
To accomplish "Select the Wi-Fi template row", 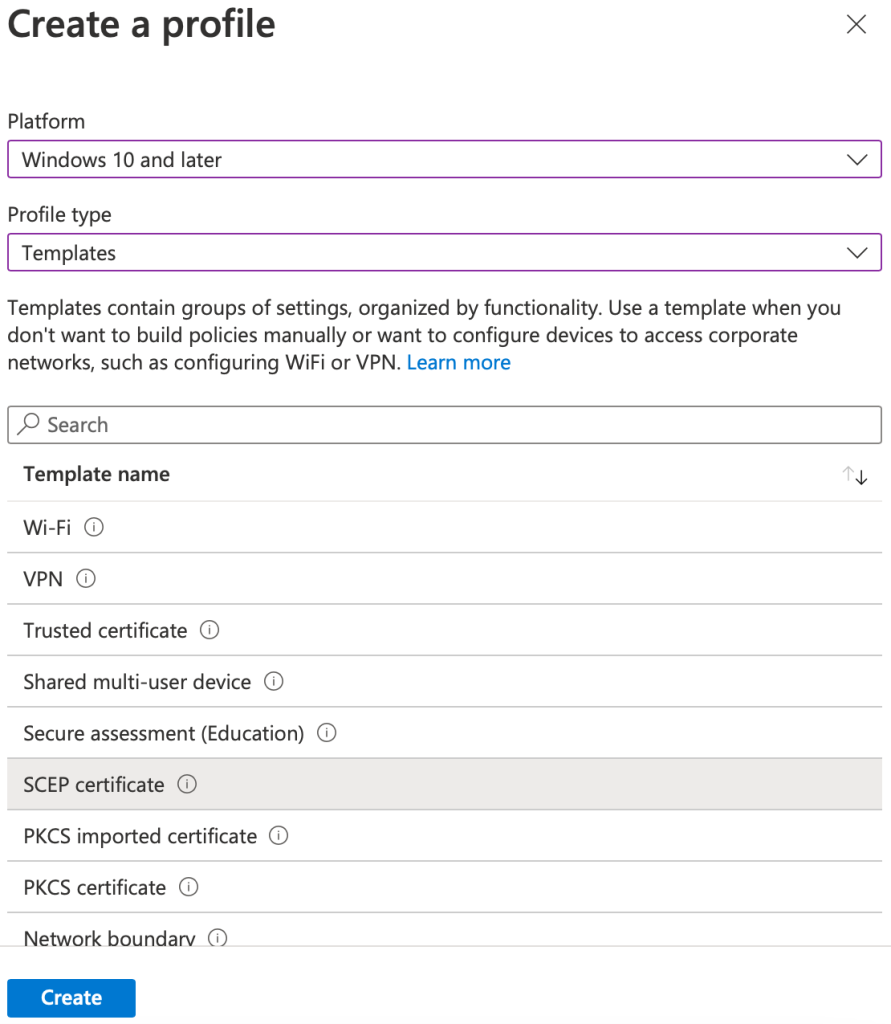I will 444,527.
